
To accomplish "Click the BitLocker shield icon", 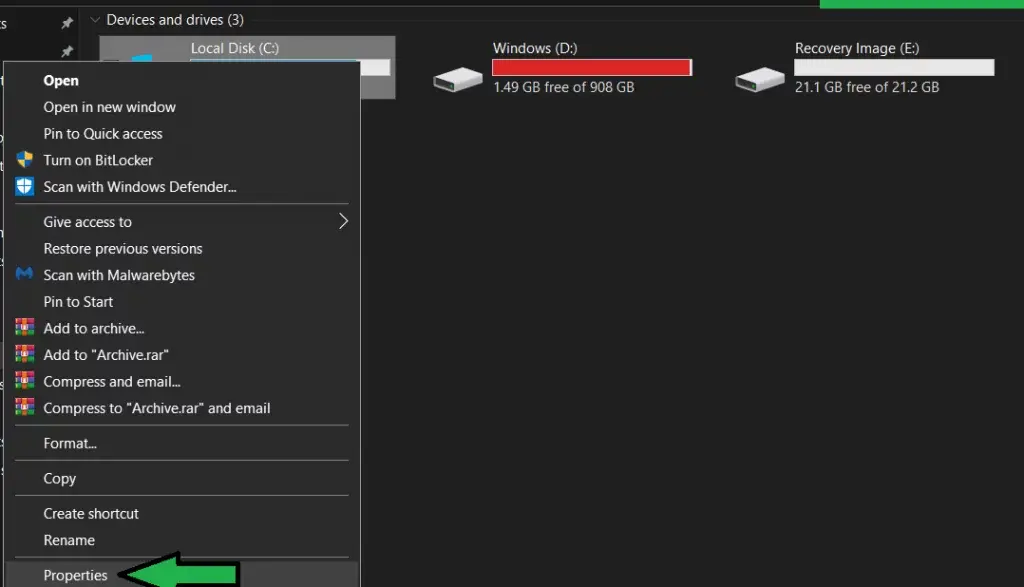I will [x=24, y=159].
